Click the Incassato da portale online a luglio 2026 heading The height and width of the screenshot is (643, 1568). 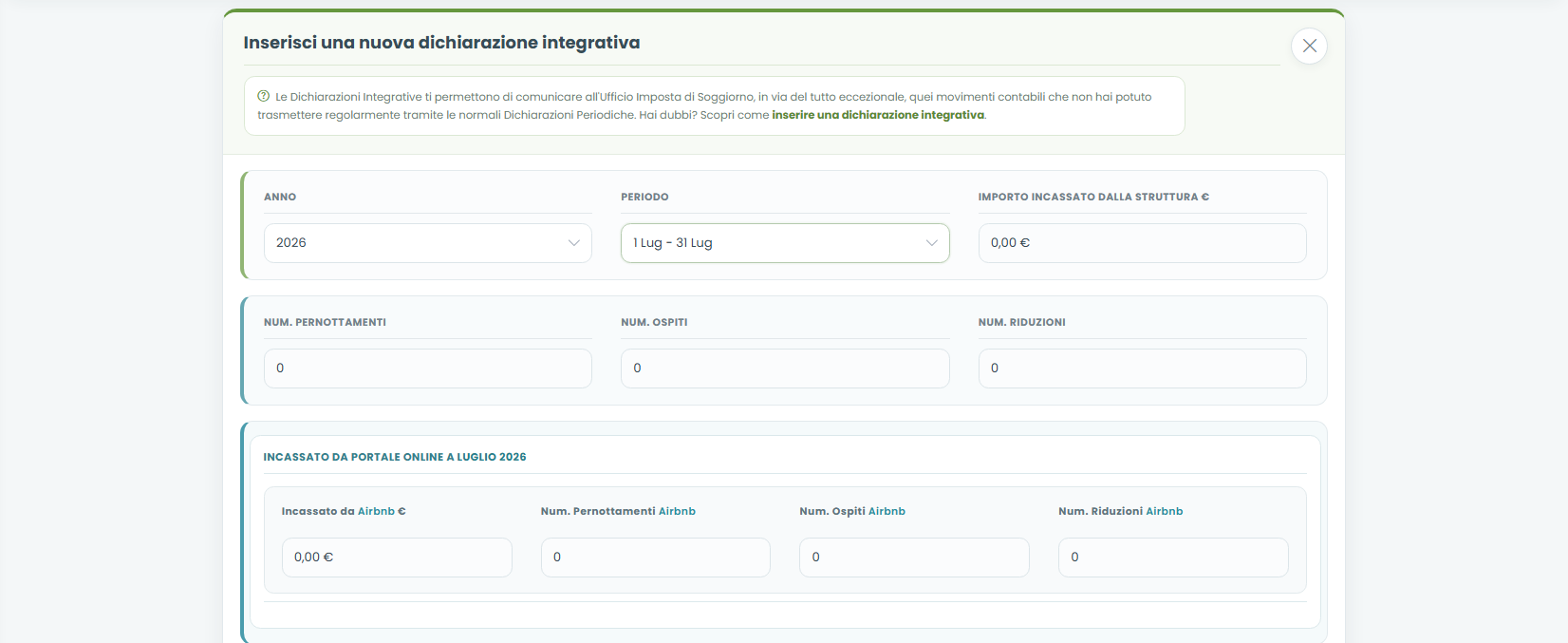(395, 457)
